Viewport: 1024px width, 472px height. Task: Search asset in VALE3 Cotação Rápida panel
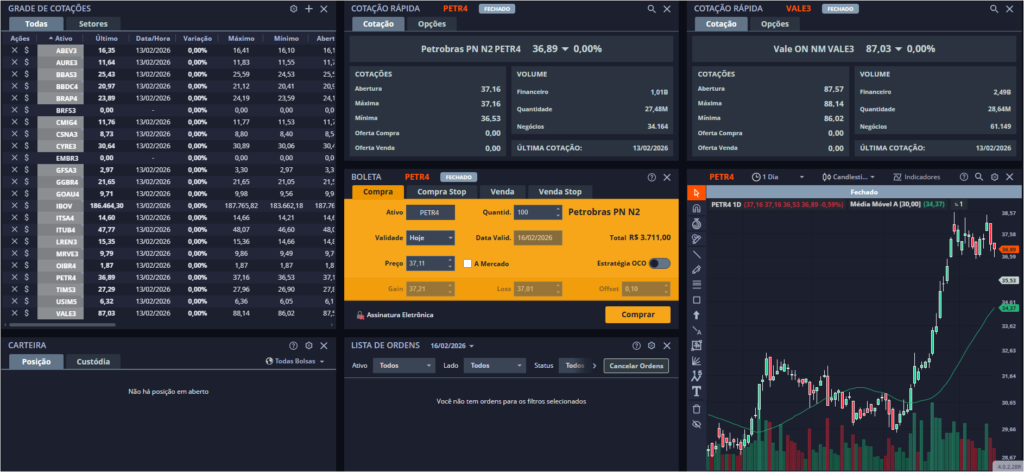pyautogui.click(x=994, y=9)
